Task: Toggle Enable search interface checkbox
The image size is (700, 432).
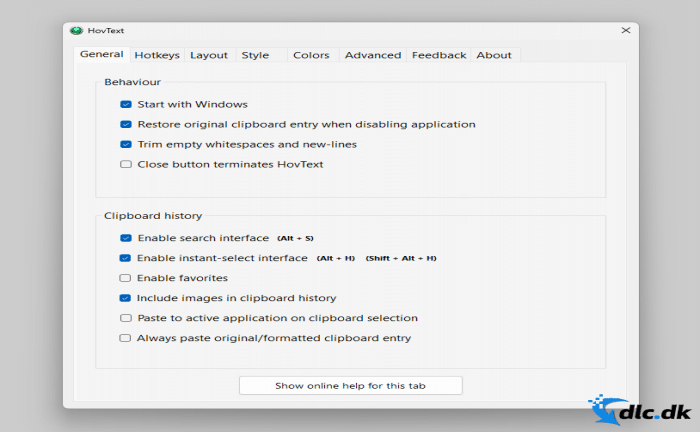Action: tap(126, 238)
